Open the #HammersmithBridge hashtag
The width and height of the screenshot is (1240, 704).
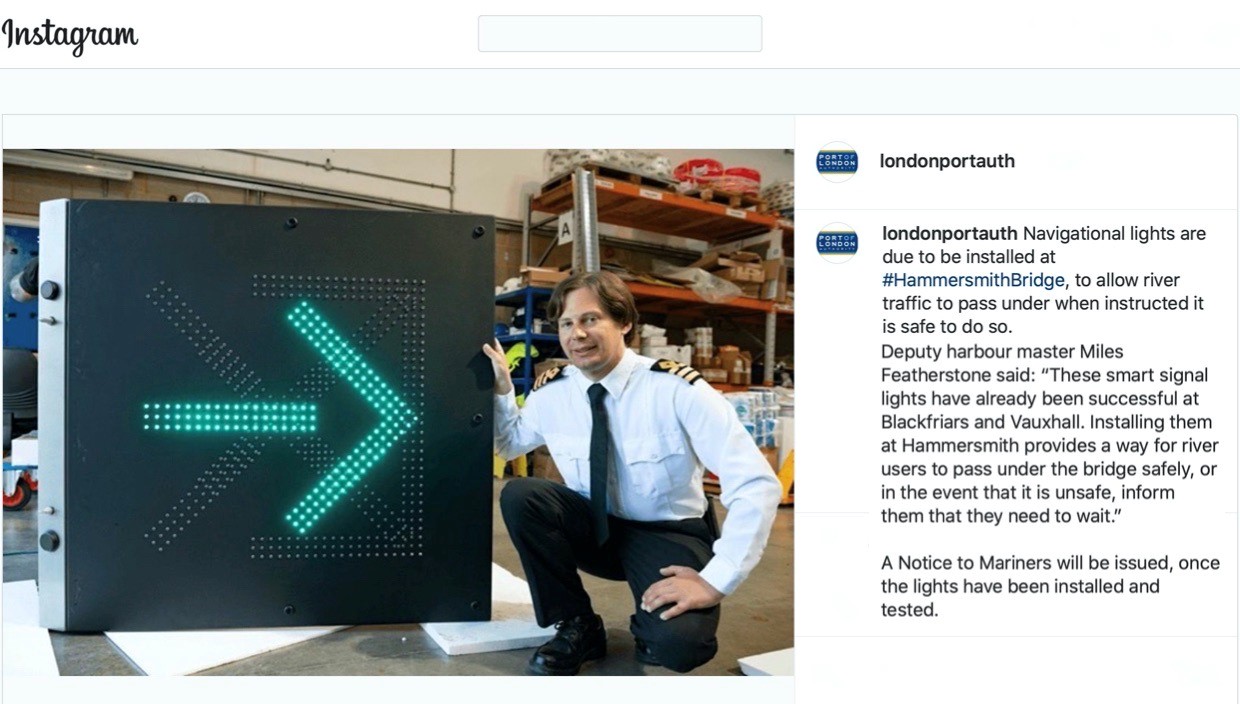973,280
